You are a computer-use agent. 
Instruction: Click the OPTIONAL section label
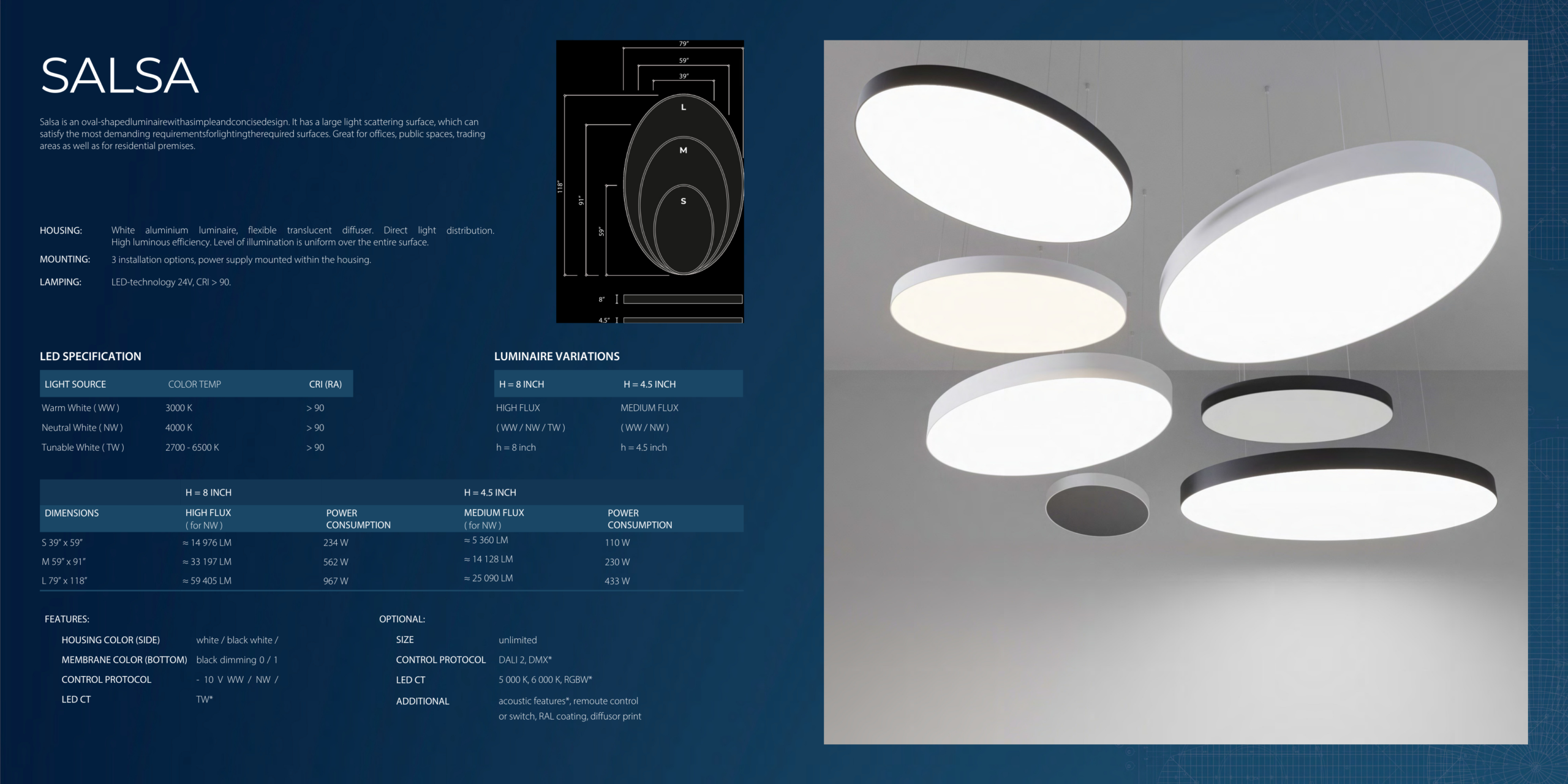click(x=402, y=619)
